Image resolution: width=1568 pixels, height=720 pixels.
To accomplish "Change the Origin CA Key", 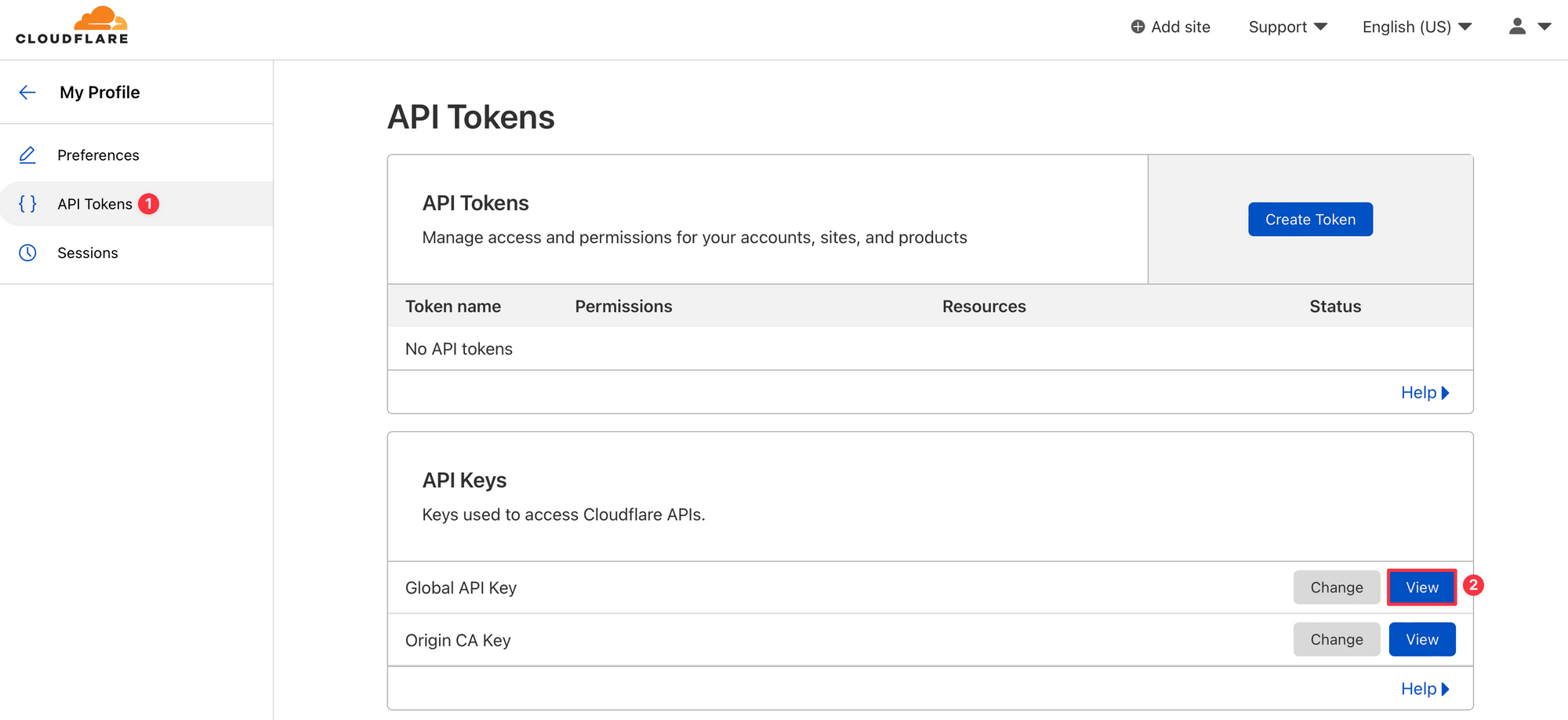I will point(1337,639).
